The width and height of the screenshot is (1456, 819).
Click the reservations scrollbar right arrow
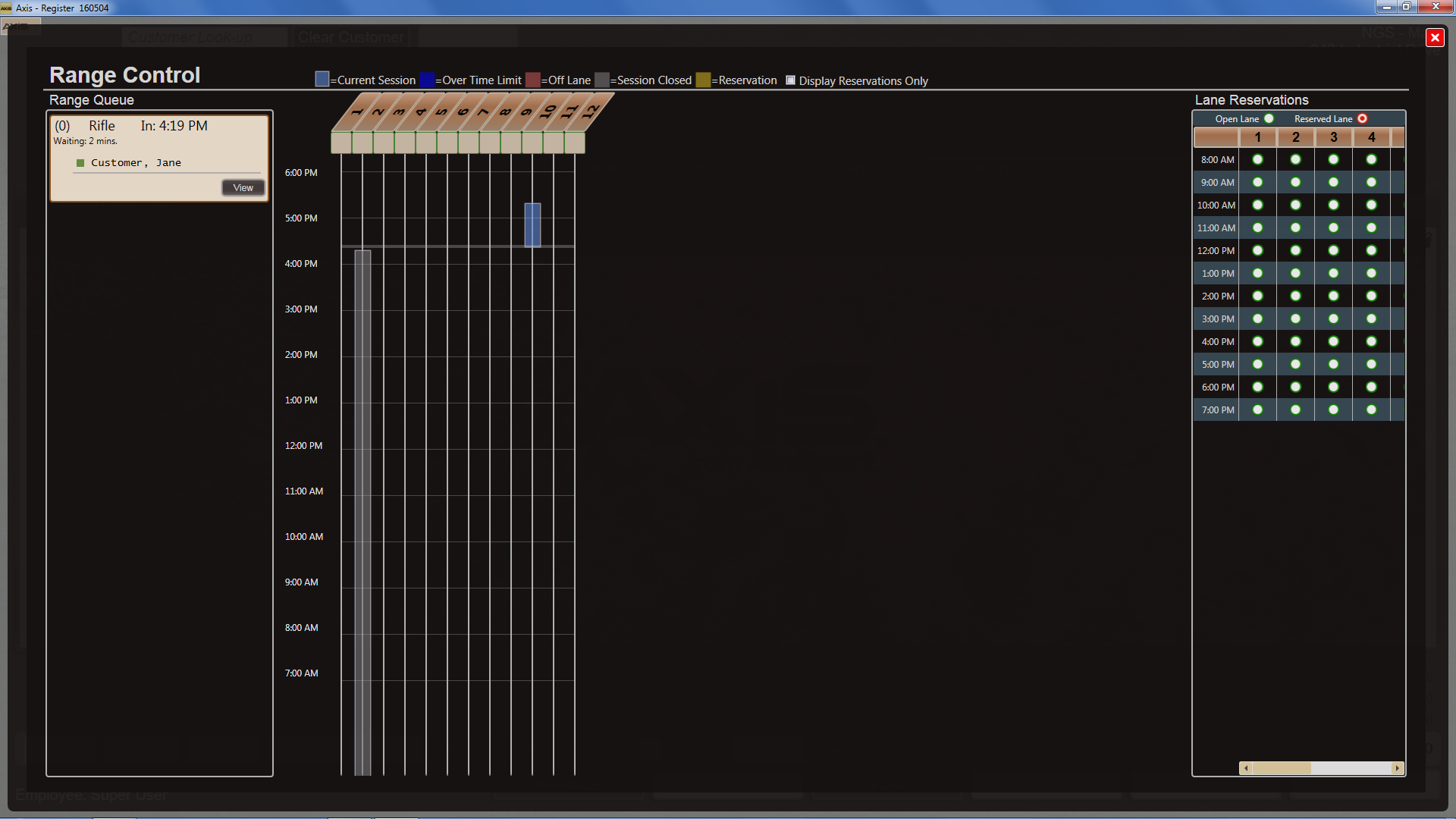tap(1397, 768)
